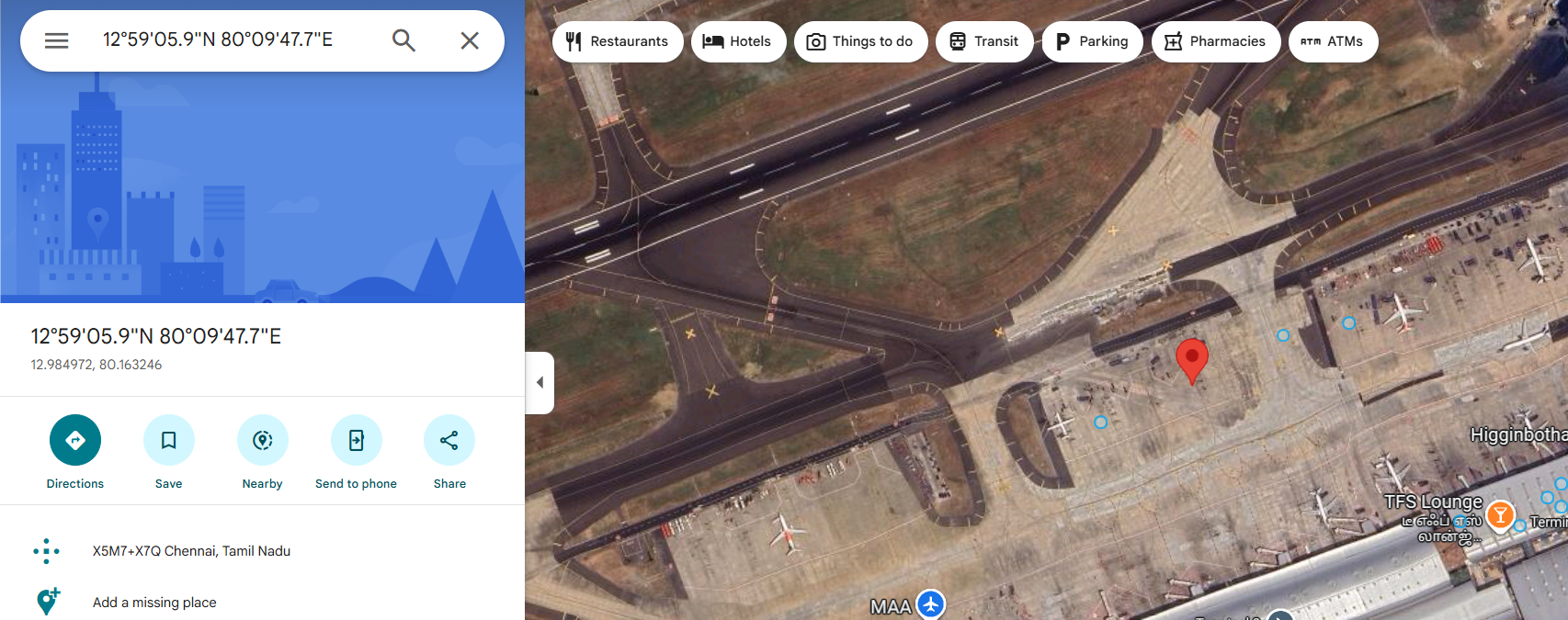Open the hamburger main menu
1568x620 pixels.
(x=57, y=40)
